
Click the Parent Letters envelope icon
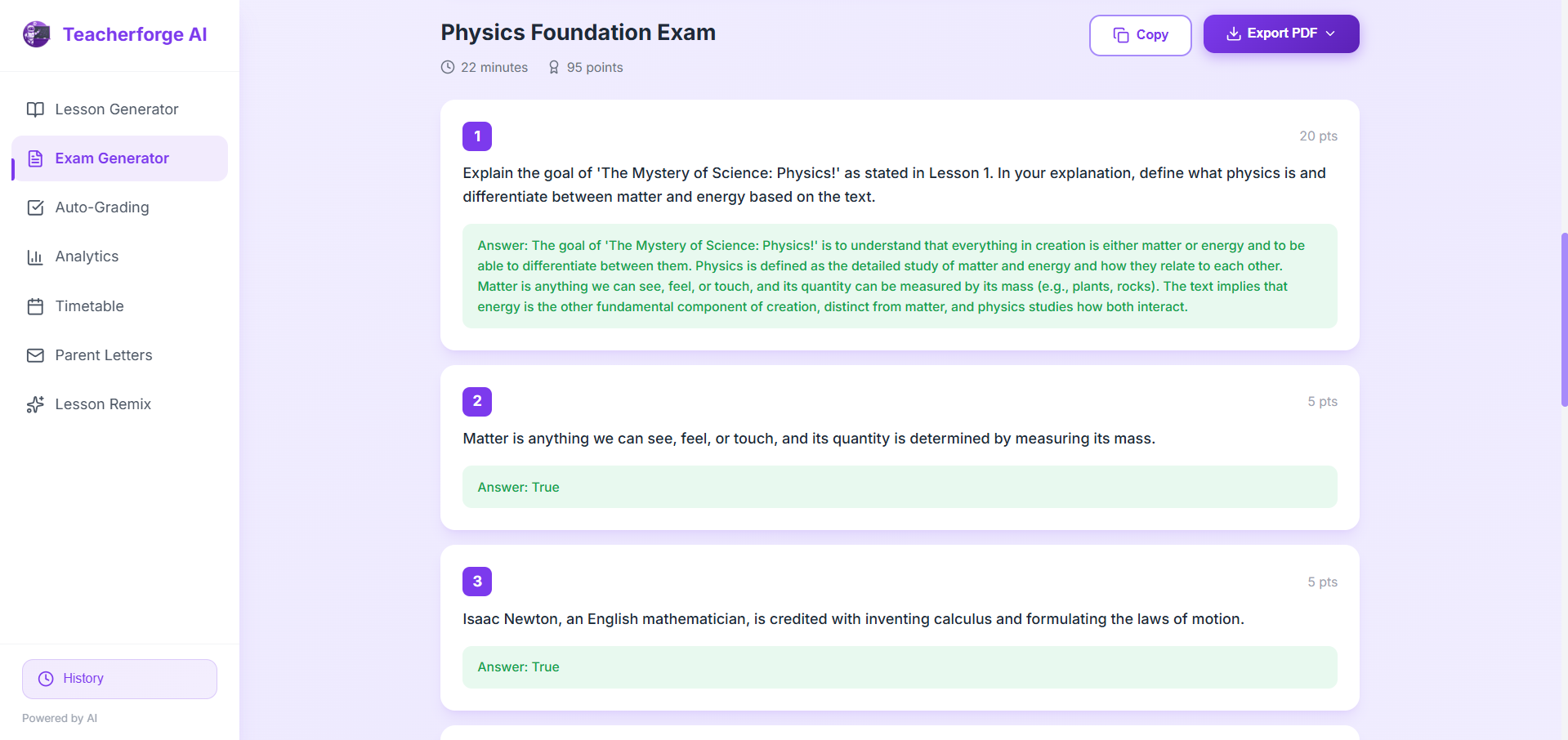(x=35, y=355)
